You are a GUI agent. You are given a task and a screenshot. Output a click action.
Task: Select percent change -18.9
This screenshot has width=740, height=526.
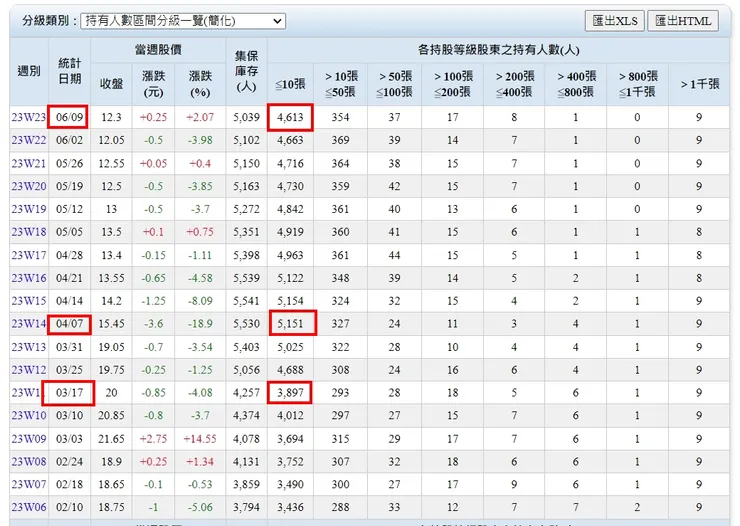pyautogui.click(x=200, y=324)
